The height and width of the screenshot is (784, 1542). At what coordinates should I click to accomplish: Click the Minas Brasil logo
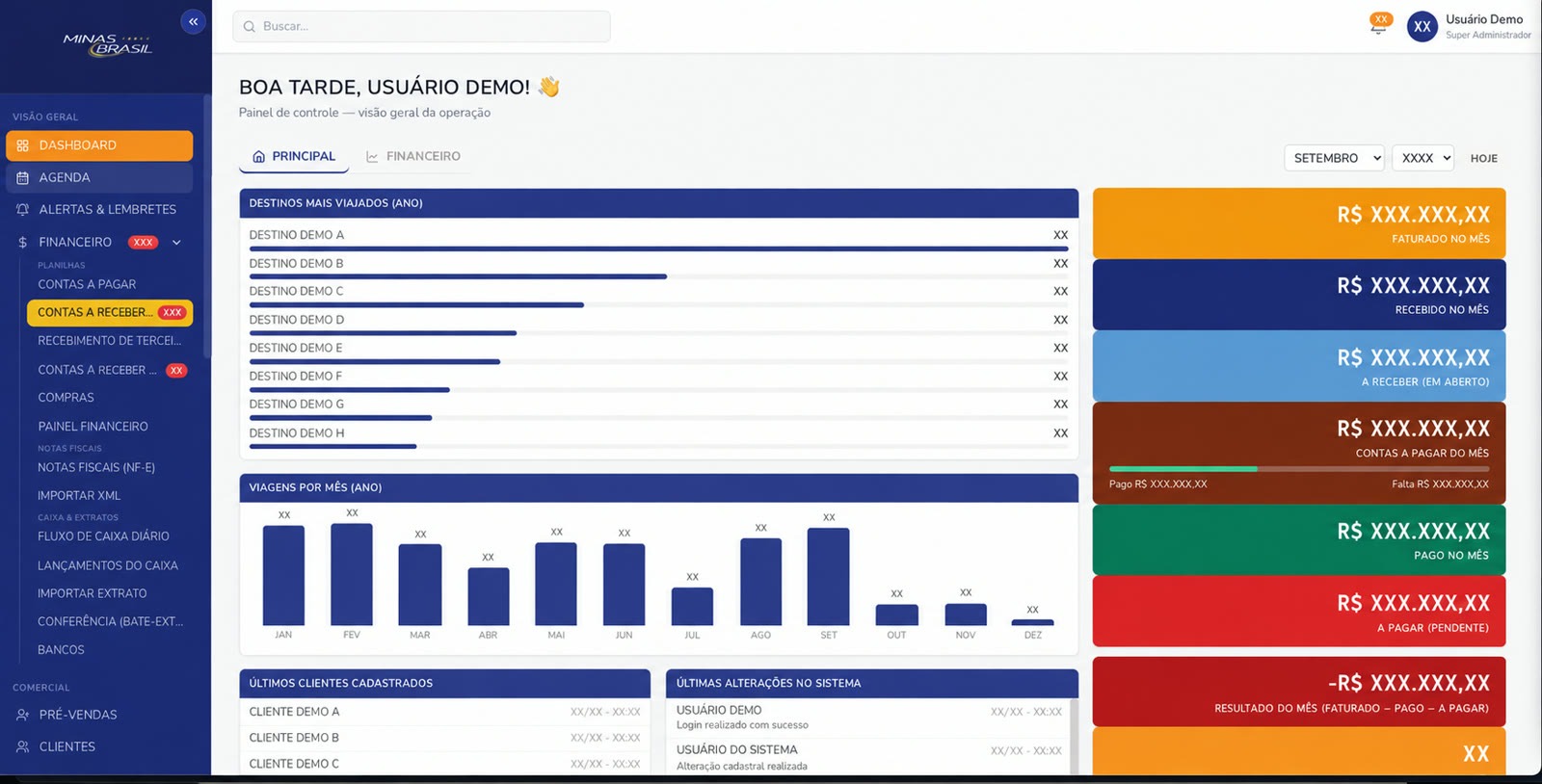click(x=108, y=44)
